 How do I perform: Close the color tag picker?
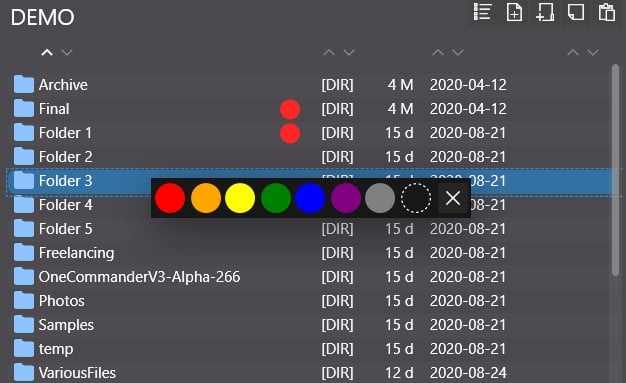click(453, 198)
